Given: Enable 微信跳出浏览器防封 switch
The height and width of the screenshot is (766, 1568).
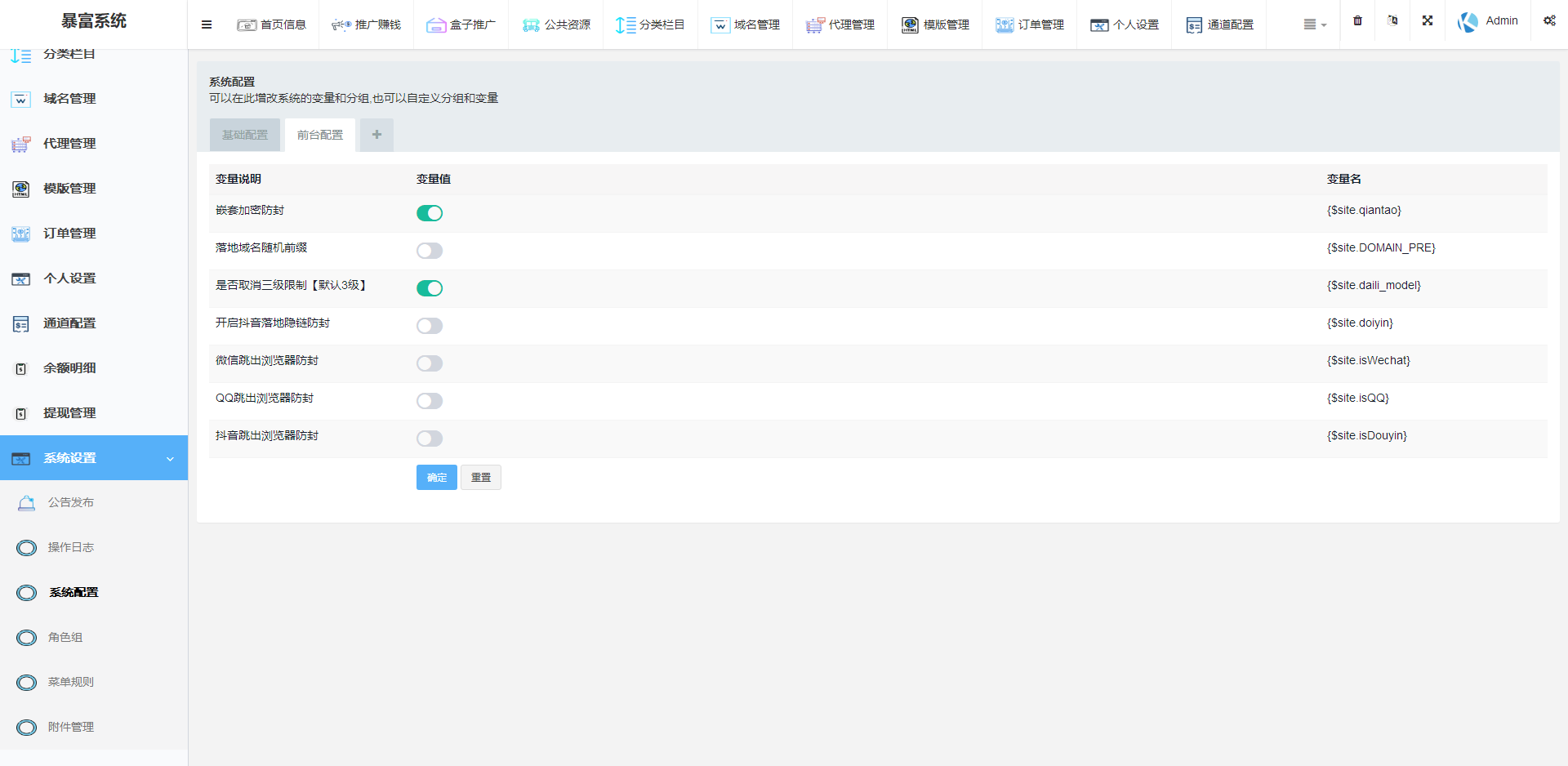Looking at the screenshot, I should [430, 363].
